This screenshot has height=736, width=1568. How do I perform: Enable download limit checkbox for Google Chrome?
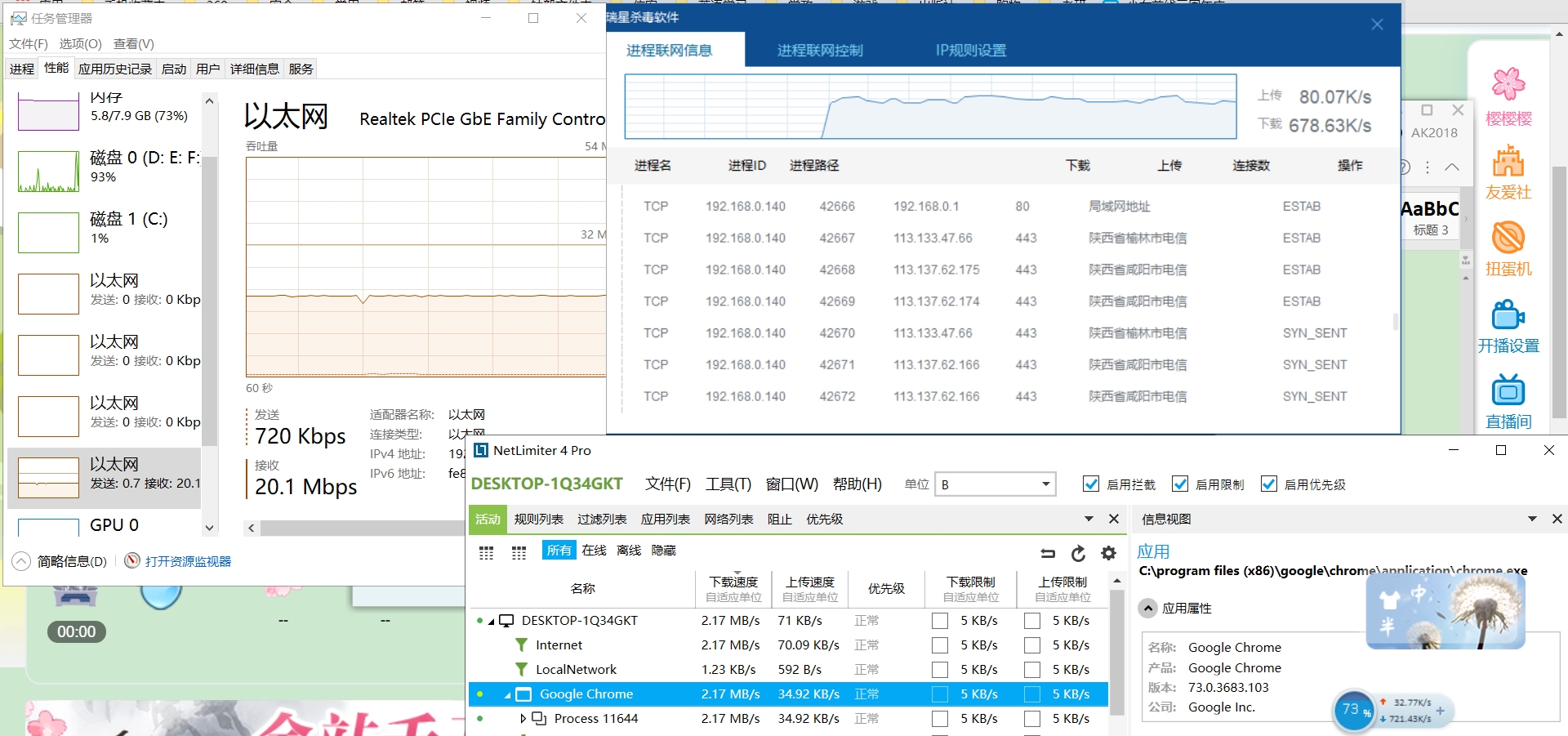tap(940, 694)
